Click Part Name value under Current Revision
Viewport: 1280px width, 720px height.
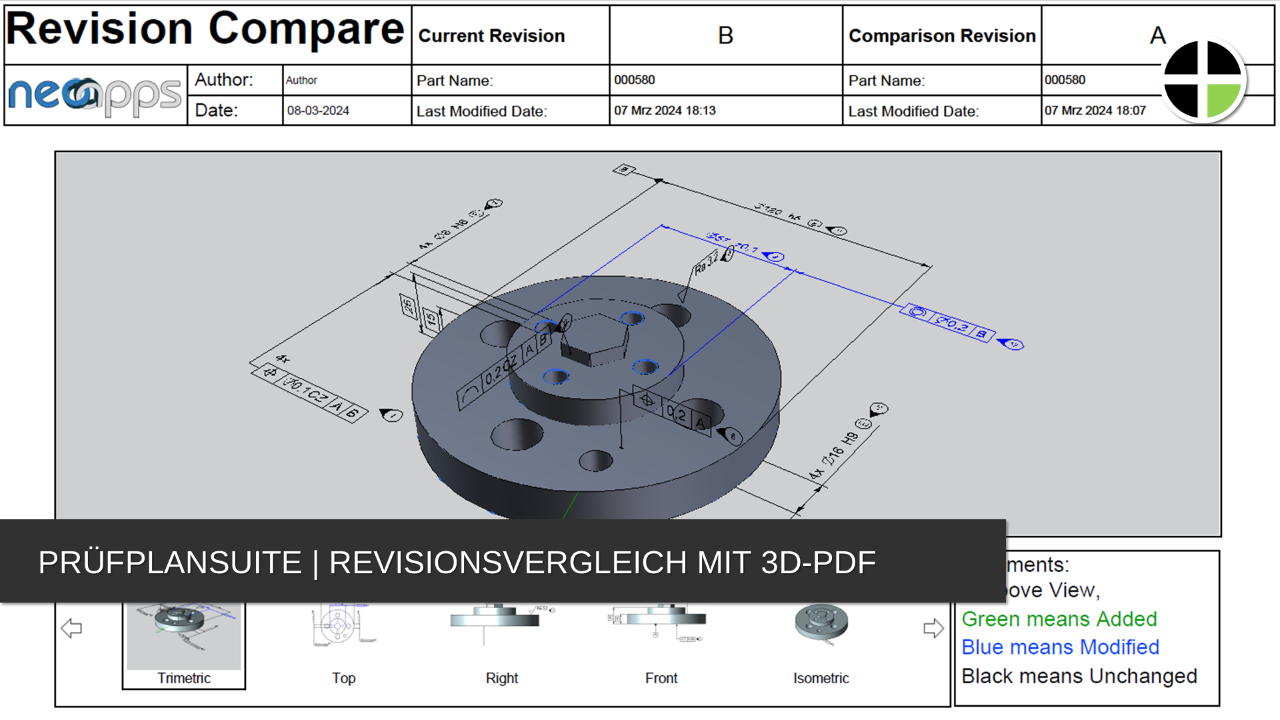coord(635,79)
